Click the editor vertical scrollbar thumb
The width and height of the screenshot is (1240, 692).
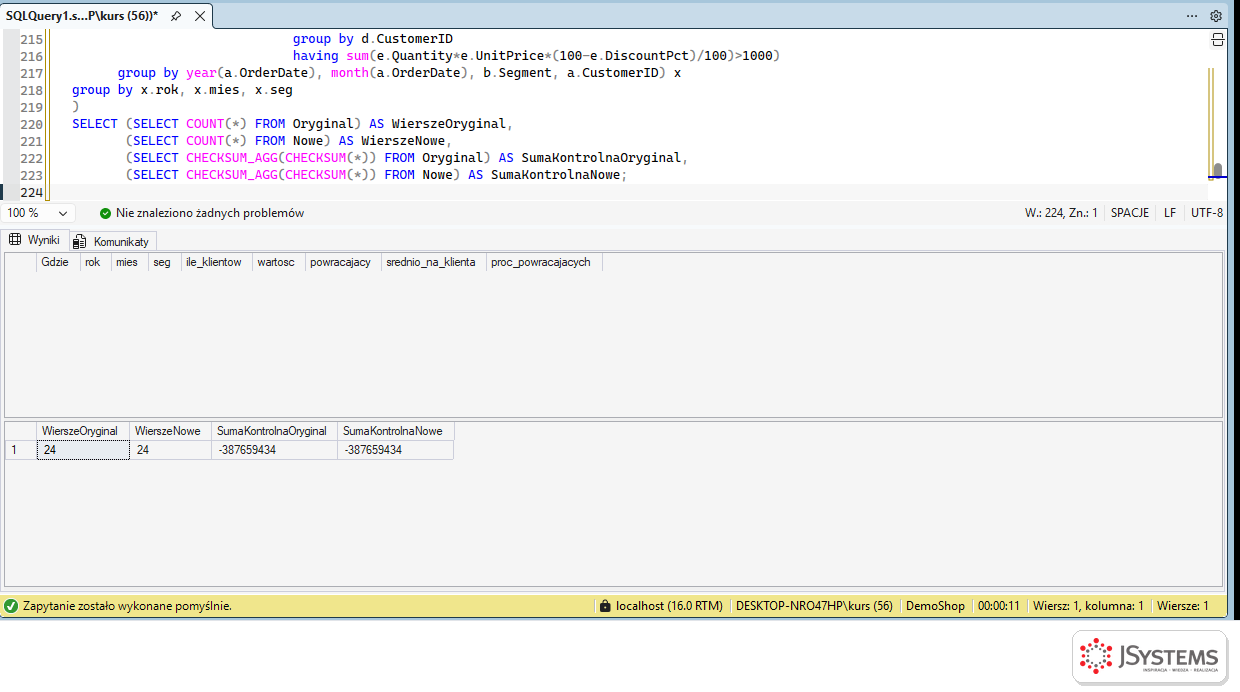pyautogui.click(x=1217, y=171)
